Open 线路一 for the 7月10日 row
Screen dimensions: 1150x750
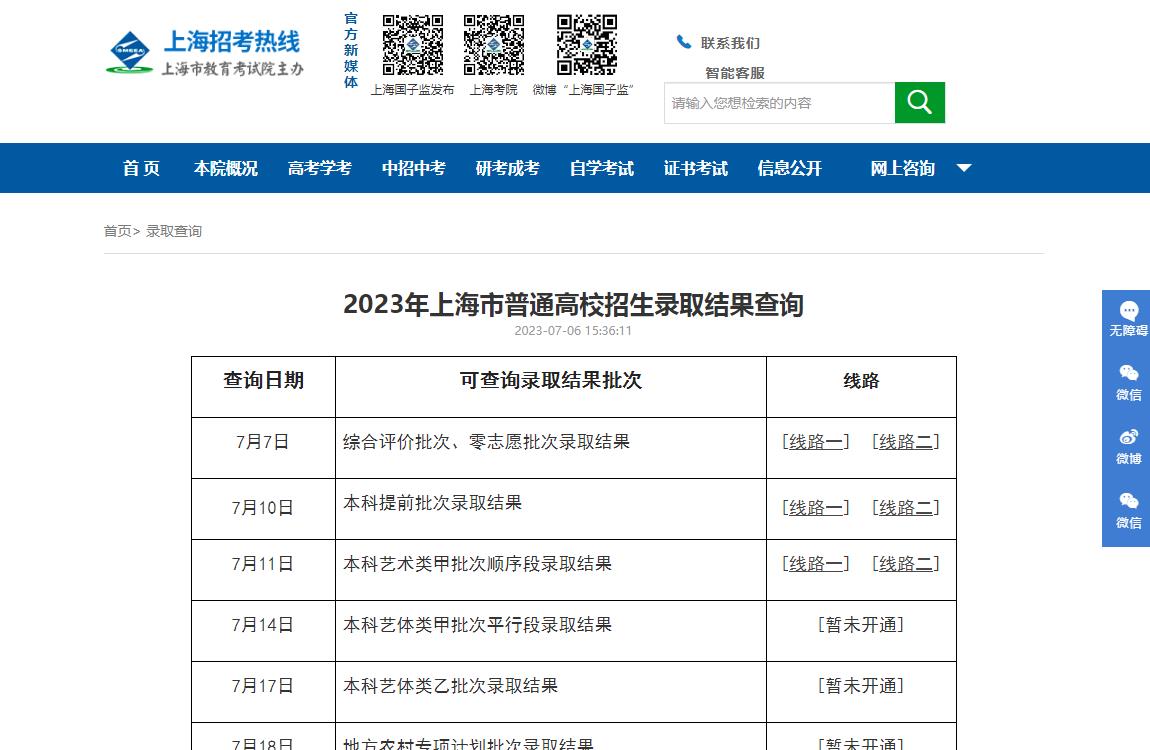pos(816,508)
